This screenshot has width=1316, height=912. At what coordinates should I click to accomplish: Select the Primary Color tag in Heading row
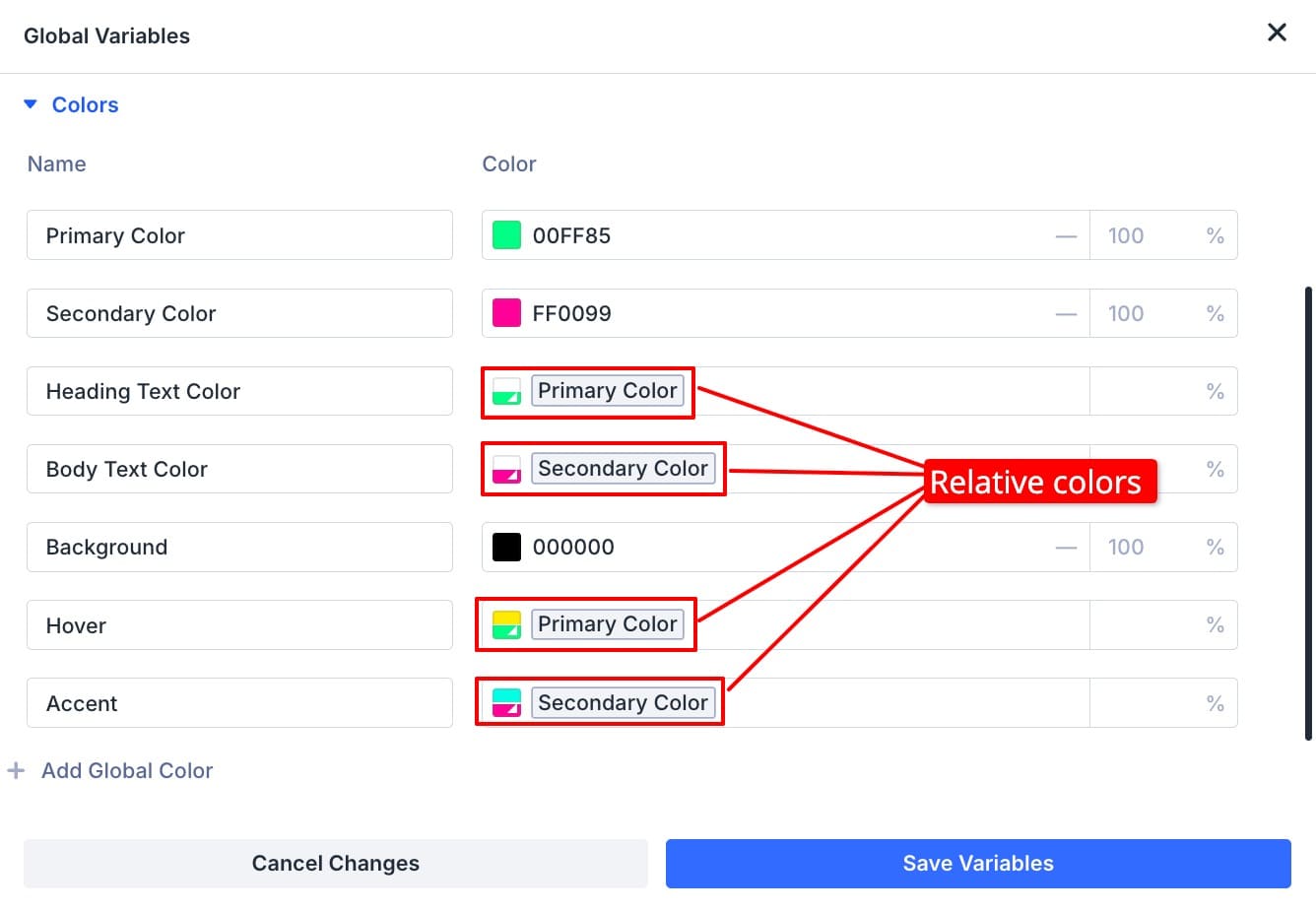pos(607,391)
